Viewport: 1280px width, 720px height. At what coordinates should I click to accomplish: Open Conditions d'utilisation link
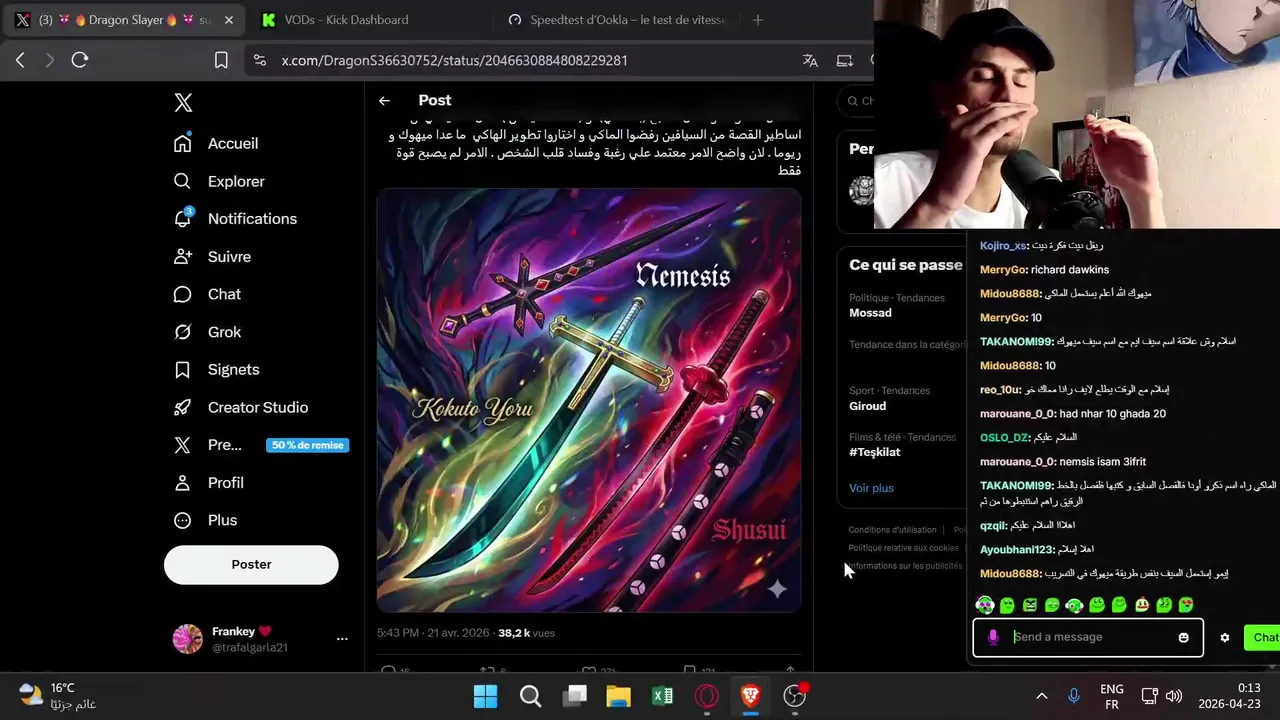pos(893,530)
